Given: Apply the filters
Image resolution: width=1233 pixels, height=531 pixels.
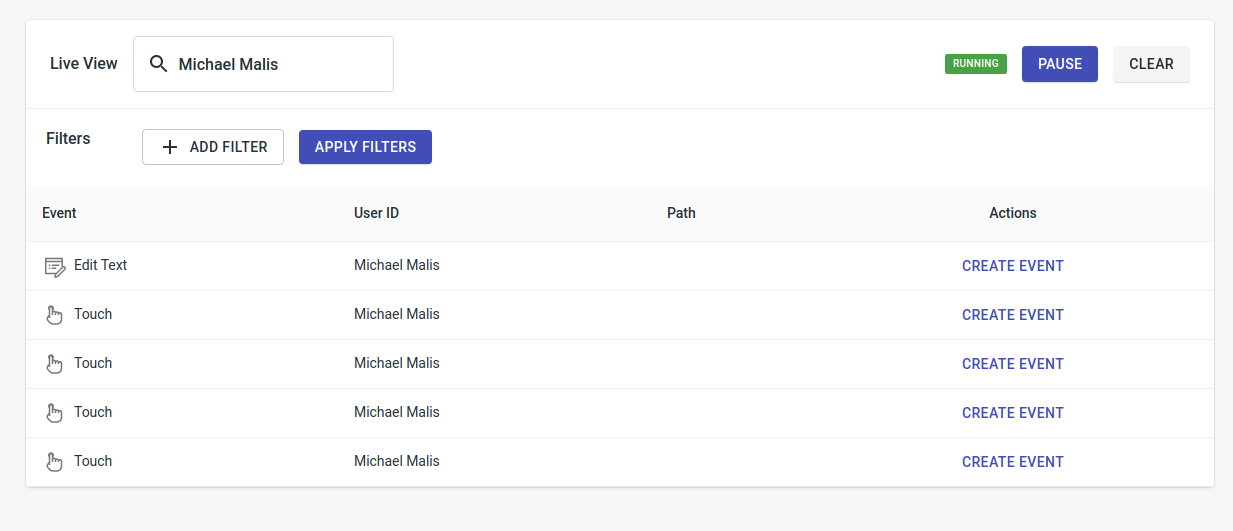Looking at the screenshot, I should click(x=365, y=147).
